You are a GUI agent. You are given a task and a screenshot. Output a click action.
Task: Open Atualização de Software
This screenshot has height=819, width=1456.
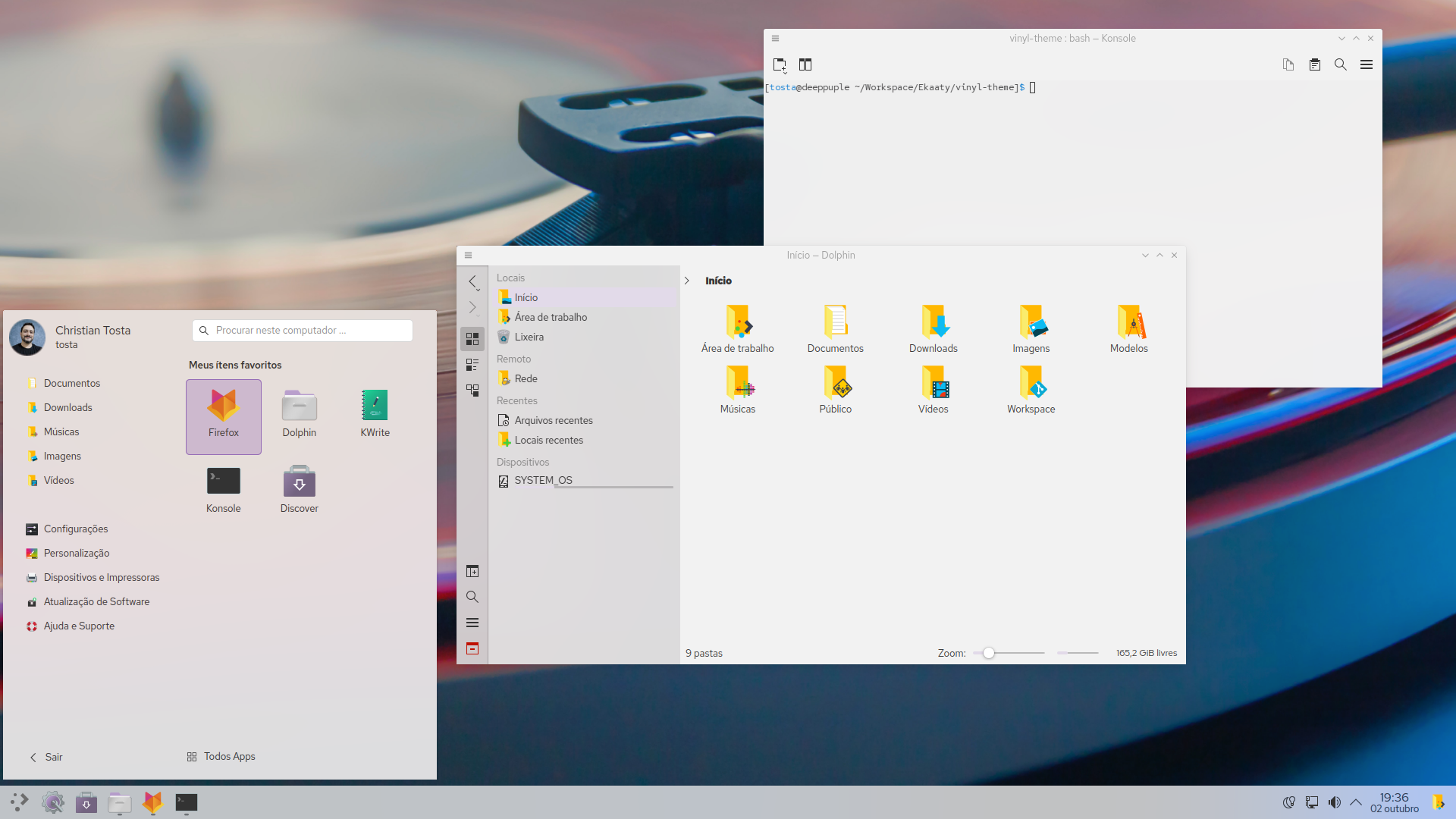coord(88,602)
